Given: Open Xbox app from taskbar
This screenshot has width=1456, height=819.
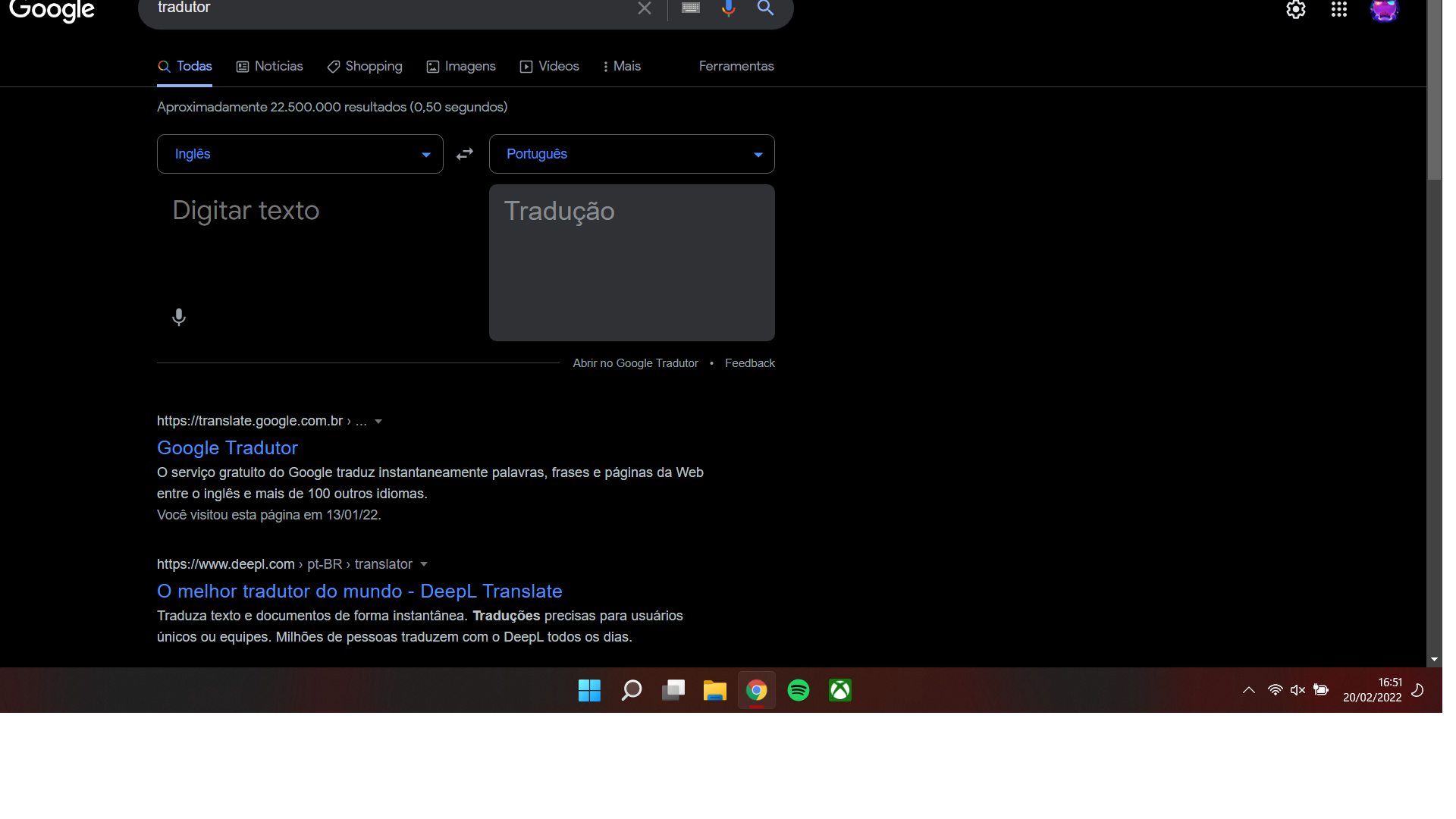Looking at the screenshot, I should pos(840,690).
